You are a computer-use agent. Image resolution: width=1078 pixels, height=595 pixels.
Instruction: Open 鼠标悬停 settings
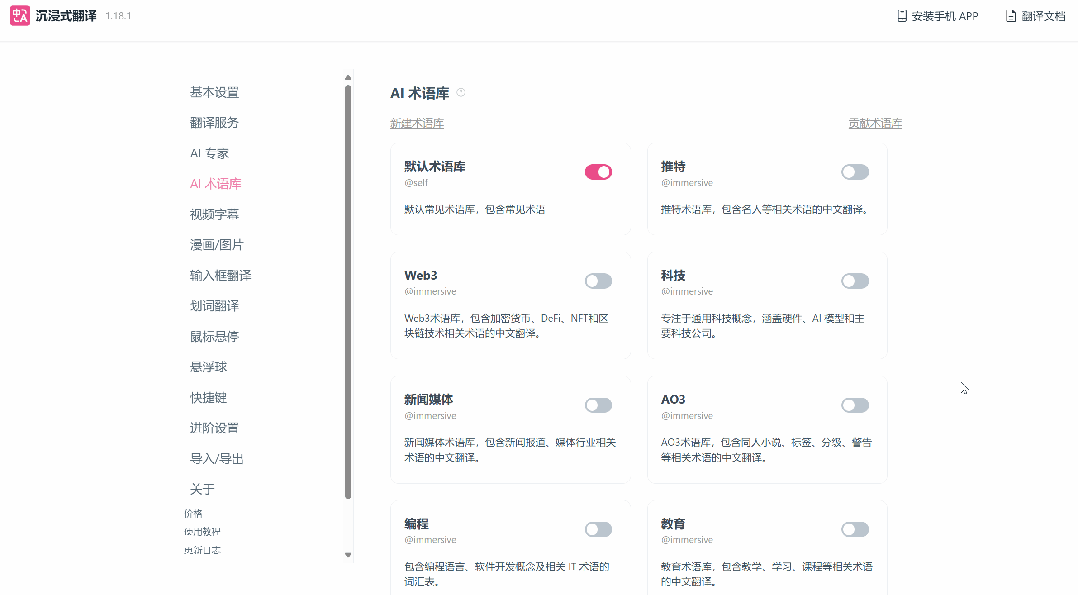click(x=214, y=336)
